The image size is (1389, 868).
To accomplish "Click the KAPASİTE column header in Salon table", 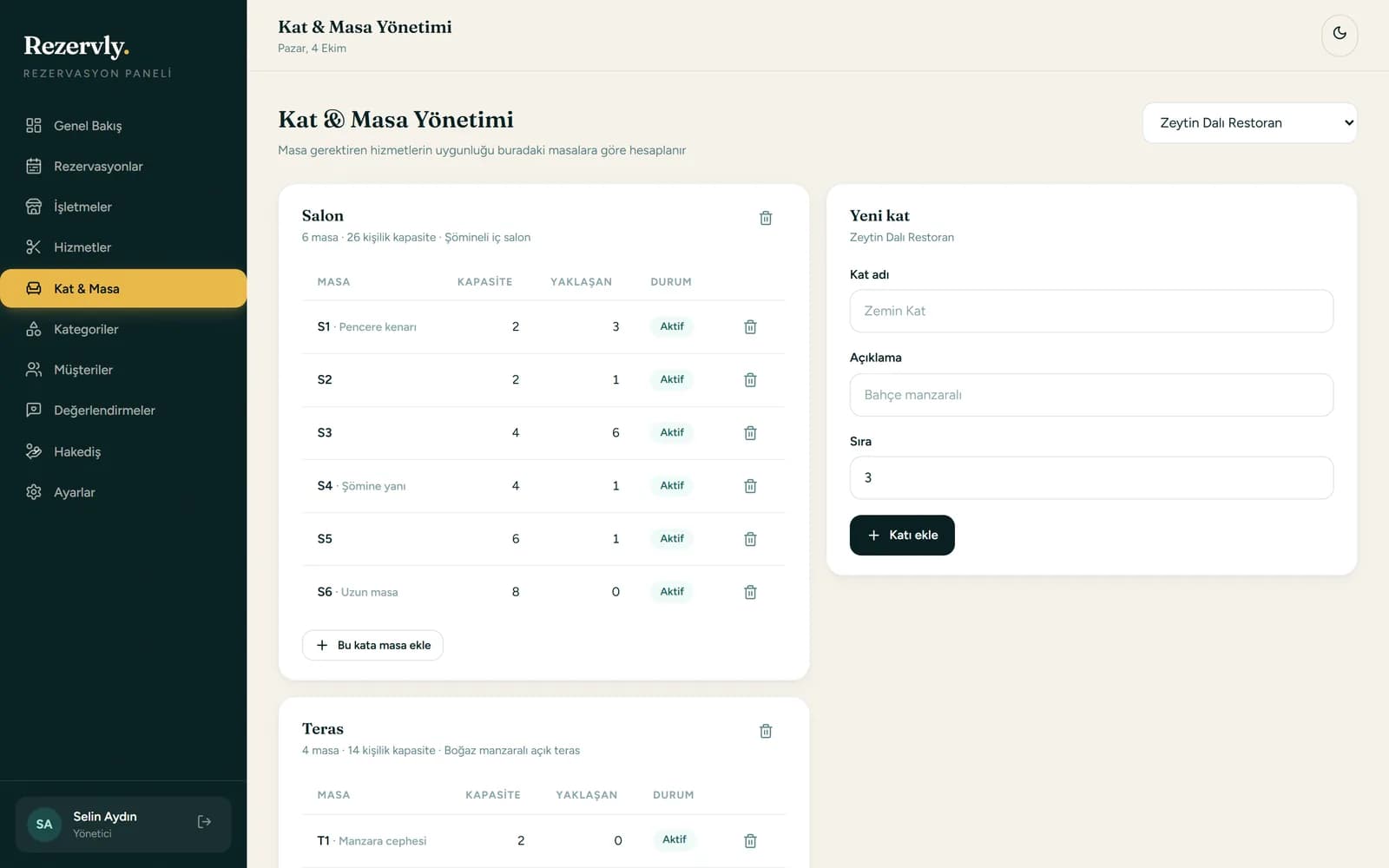I will 484,282.
